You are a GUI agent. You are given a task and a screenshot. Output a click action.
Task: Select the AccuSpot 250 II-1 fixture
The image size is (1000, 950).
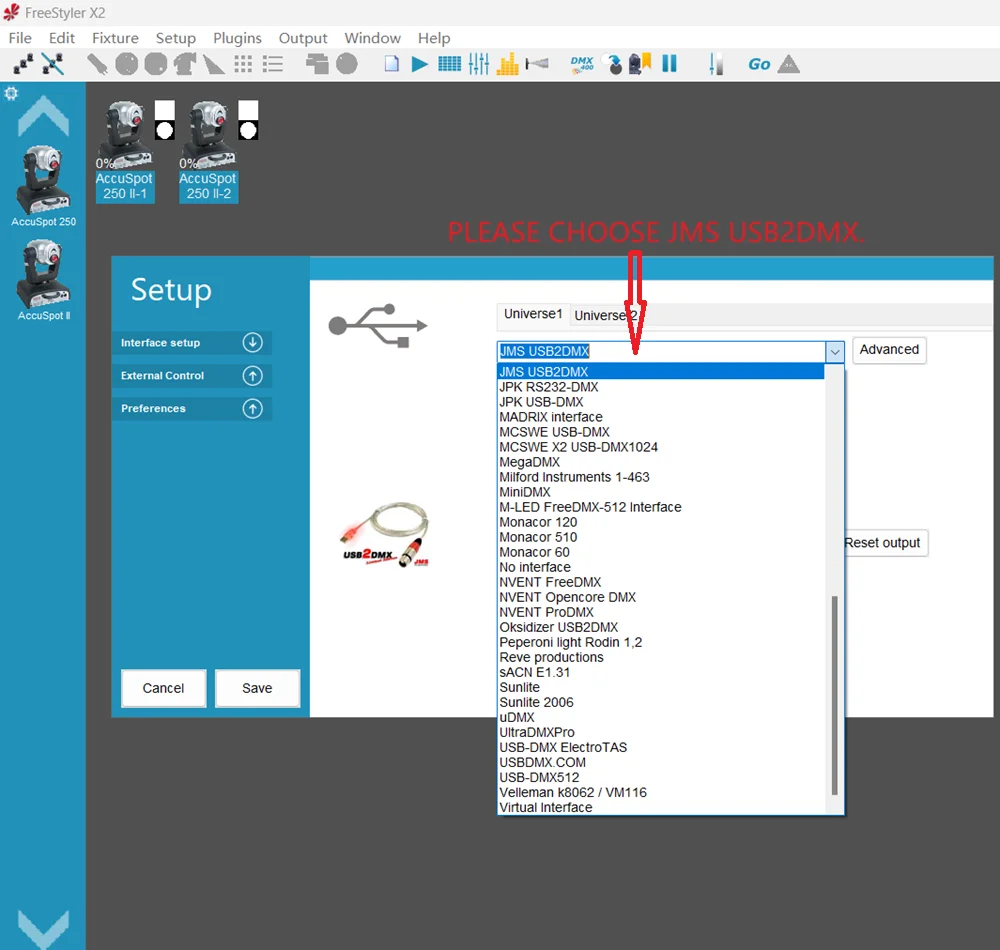pyautogui.click(x=124, y=152)
